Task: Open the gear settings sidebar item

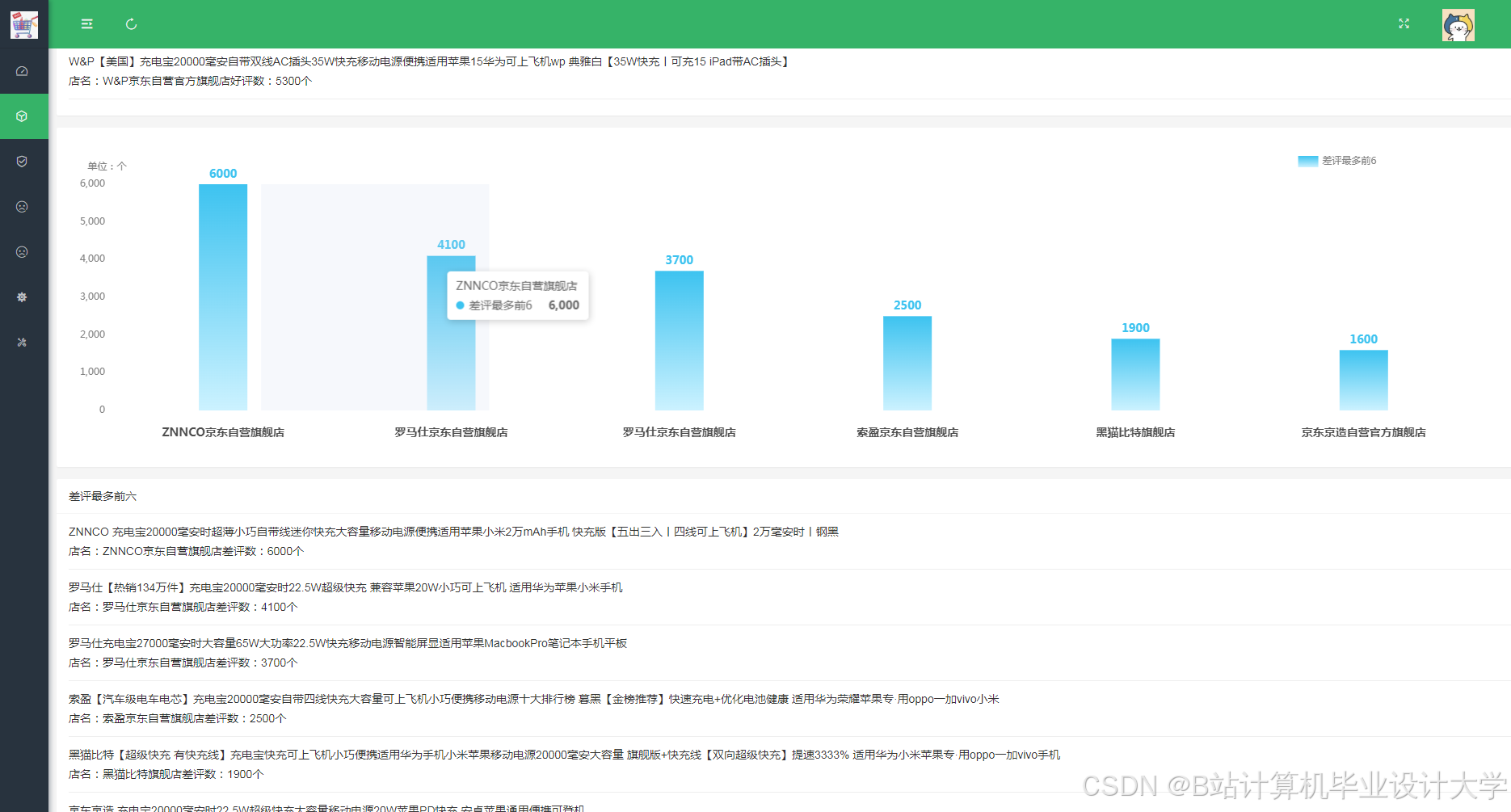Action: coord(23,297)
